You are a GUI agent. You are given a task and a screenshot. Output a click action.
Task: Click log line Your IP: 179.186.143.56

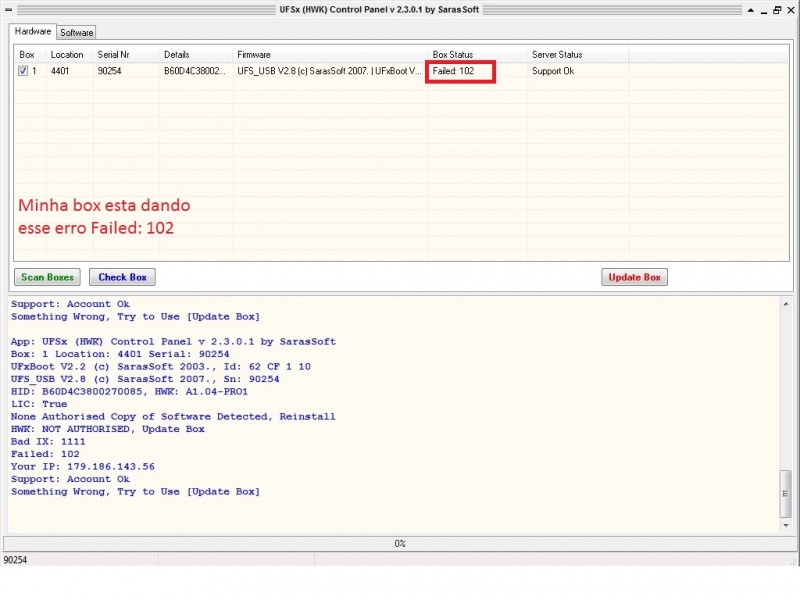(x=83, y=466)
